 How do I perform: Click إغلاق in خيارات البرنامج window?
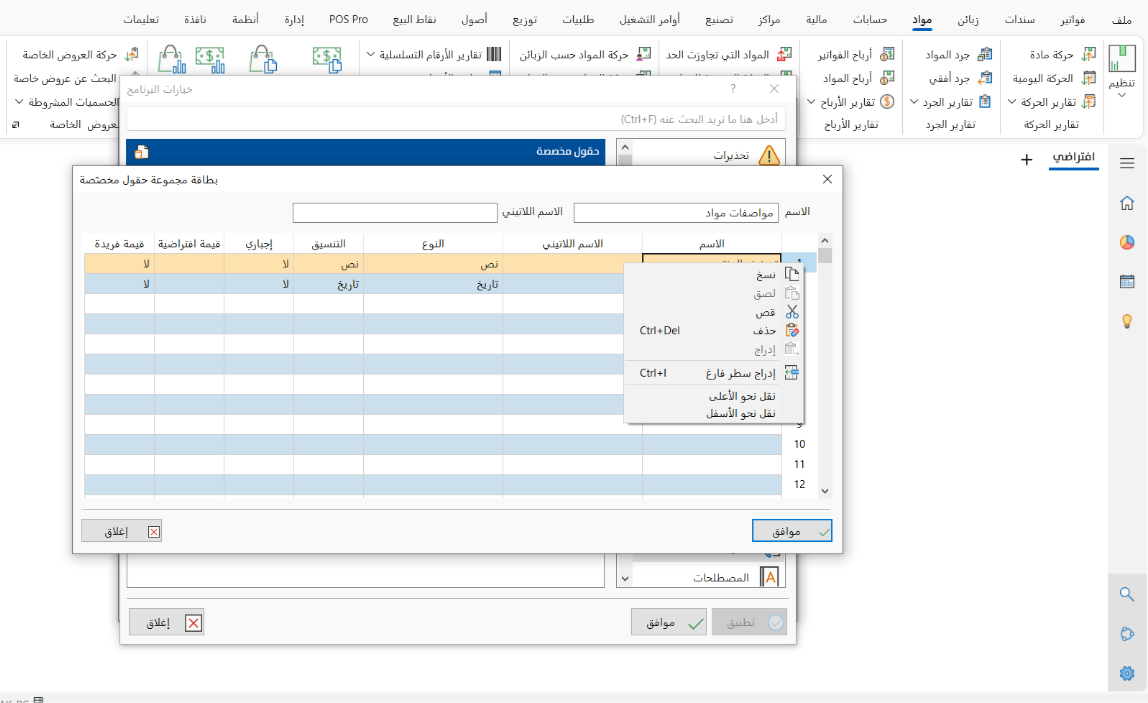[x=166, y=622]
